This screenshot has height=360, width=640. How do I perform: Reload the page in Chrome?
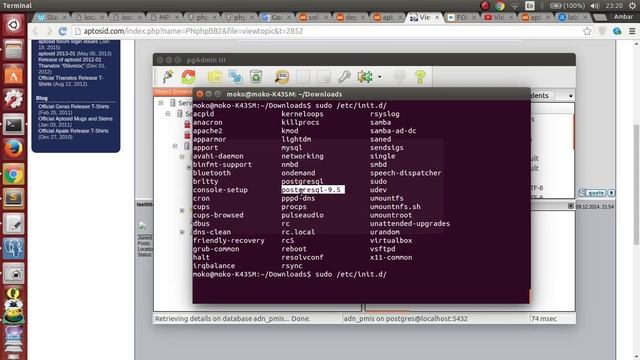[x=62, y=31]
